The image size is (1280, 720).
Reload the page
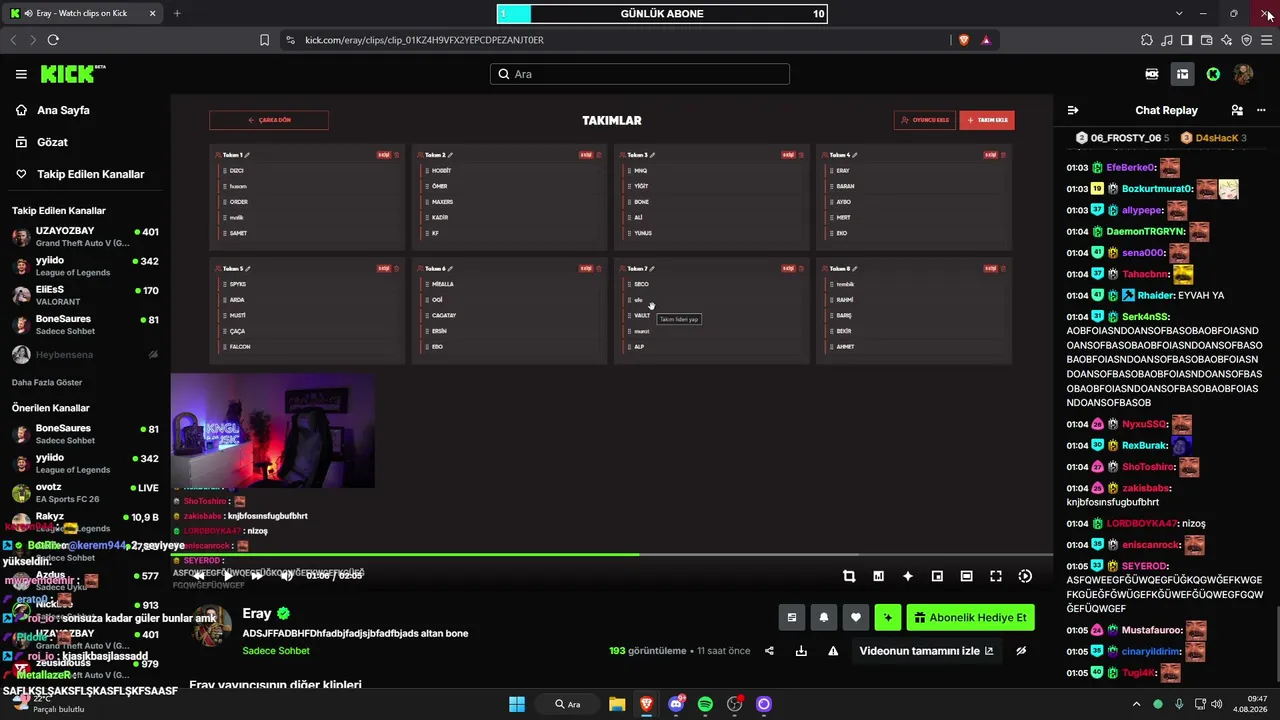pos(53,40)
